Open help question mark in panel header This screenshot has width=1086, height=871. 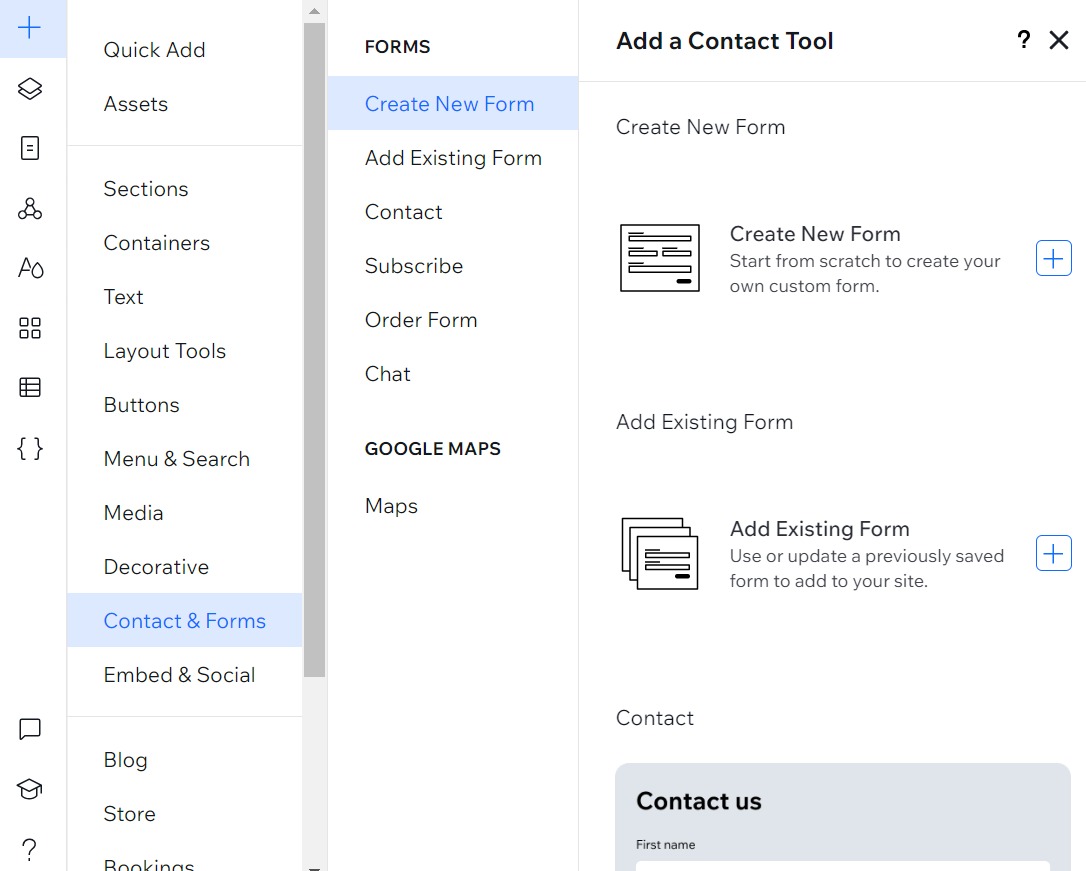1023,40
